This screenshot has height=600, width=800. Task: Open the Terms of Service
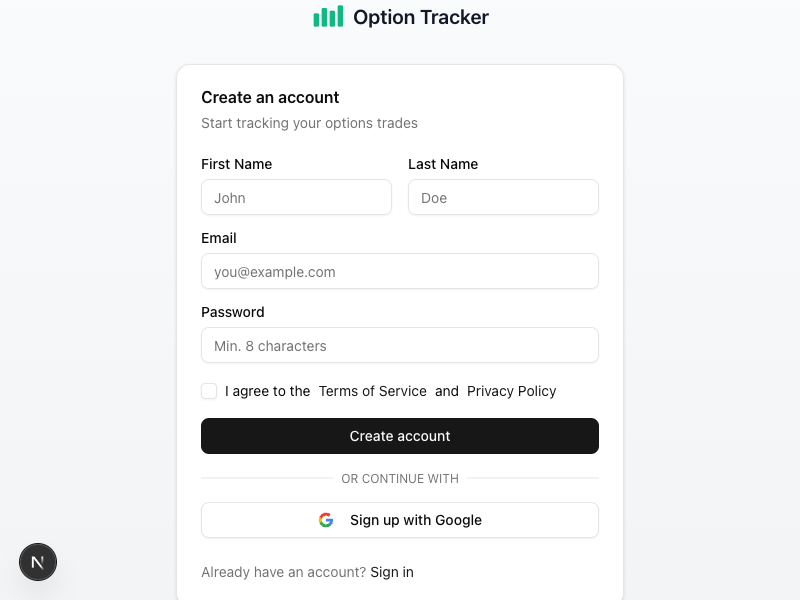[373, 391]
